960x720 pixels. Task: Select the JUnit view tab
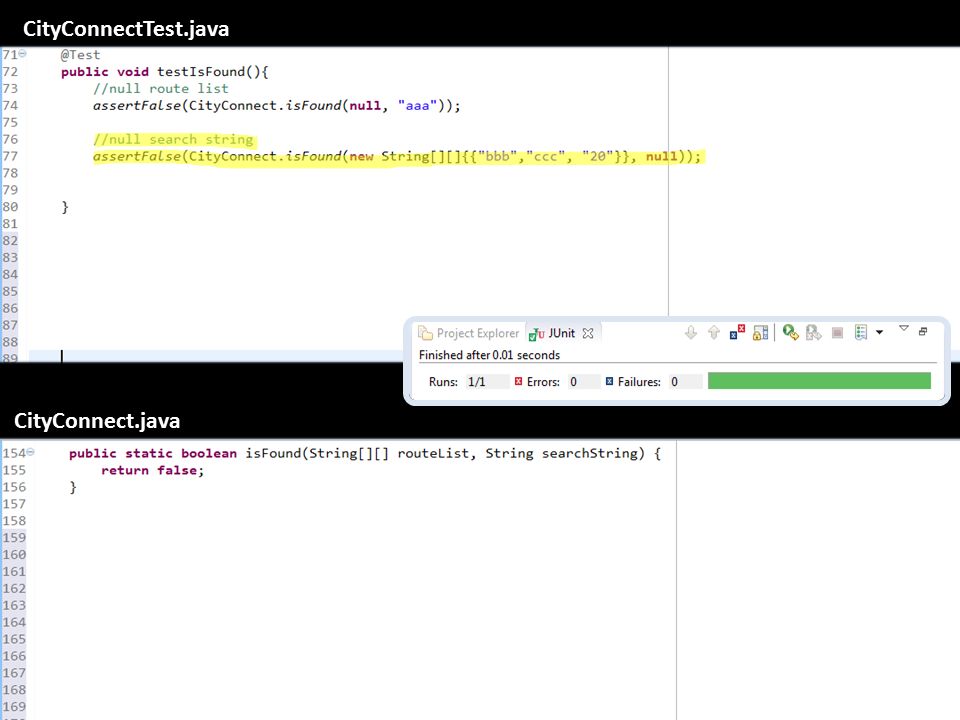(x=553, y=333)
